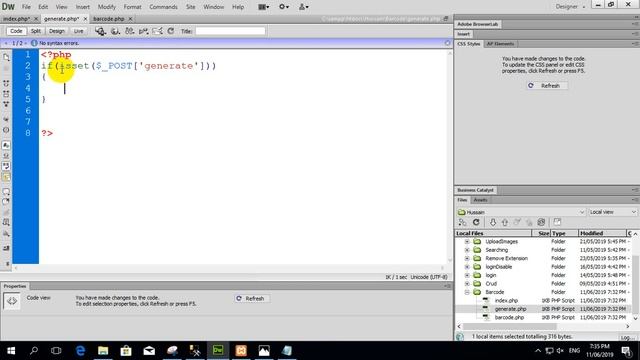Expand the Searching folder
Image resolution: width=640 pixels, height=360 pixels.
click(x=467, y=250)
